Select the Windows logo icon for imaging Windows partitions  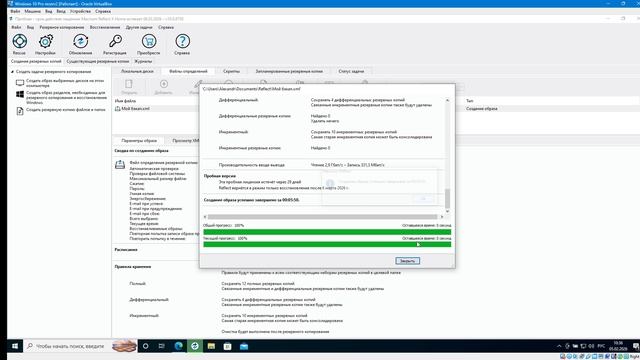coord(20,95)
